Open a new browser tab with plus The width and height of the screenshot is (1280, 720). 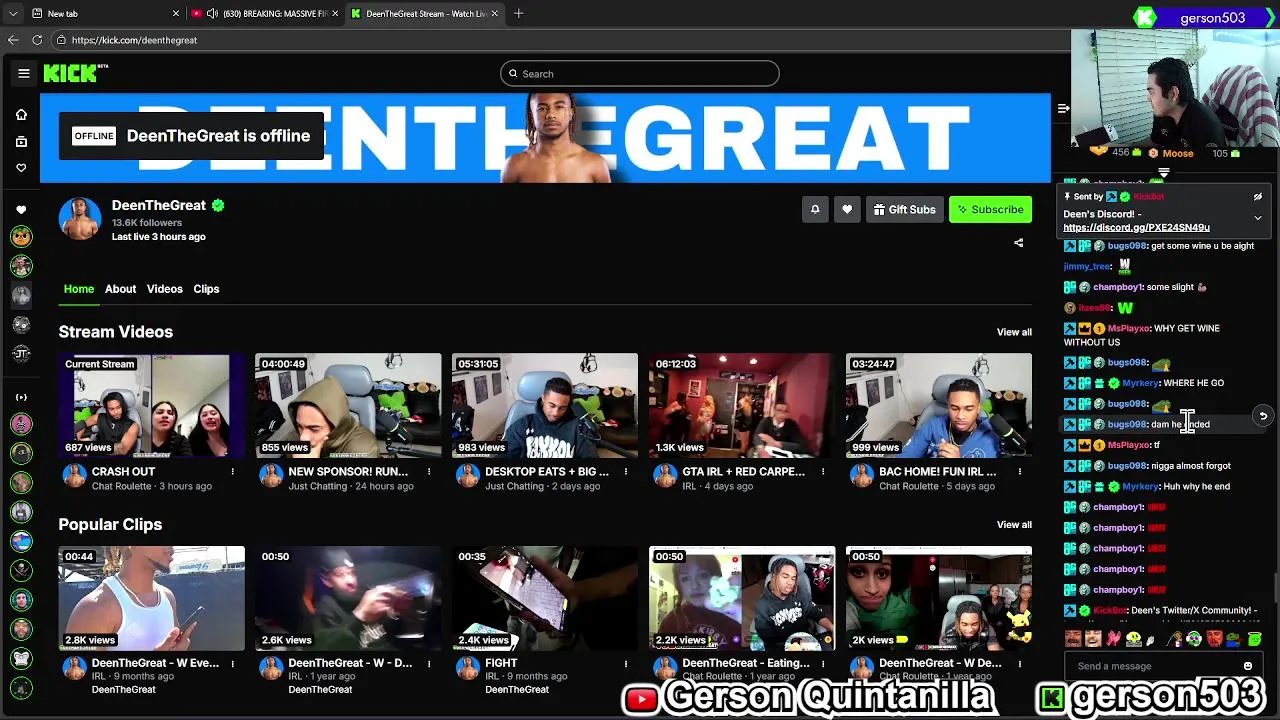pos(518,14)
